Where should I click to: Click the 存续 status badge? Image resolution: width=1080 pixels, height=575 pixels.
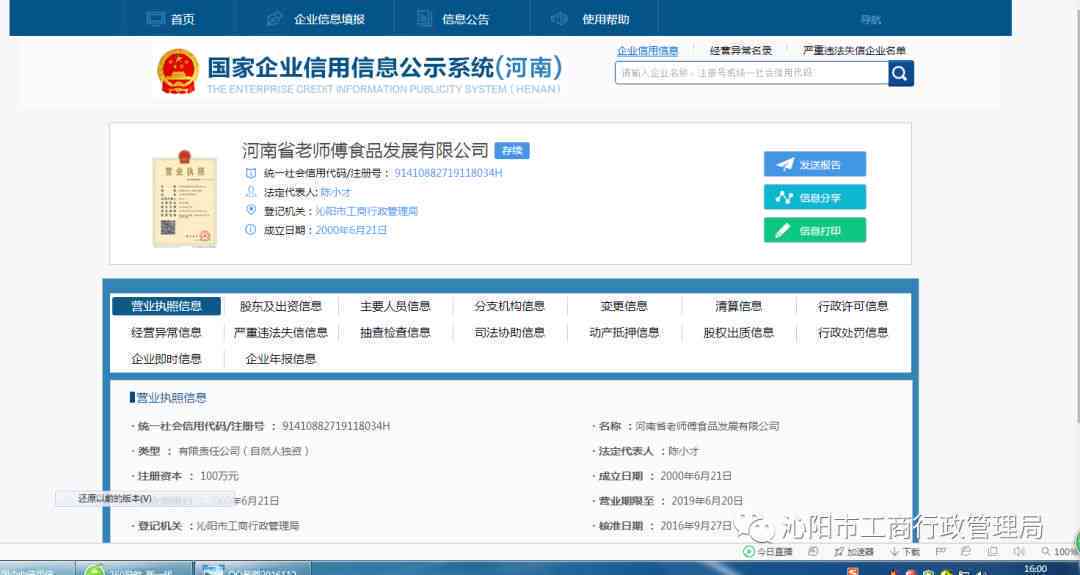(x=512, y=151)
